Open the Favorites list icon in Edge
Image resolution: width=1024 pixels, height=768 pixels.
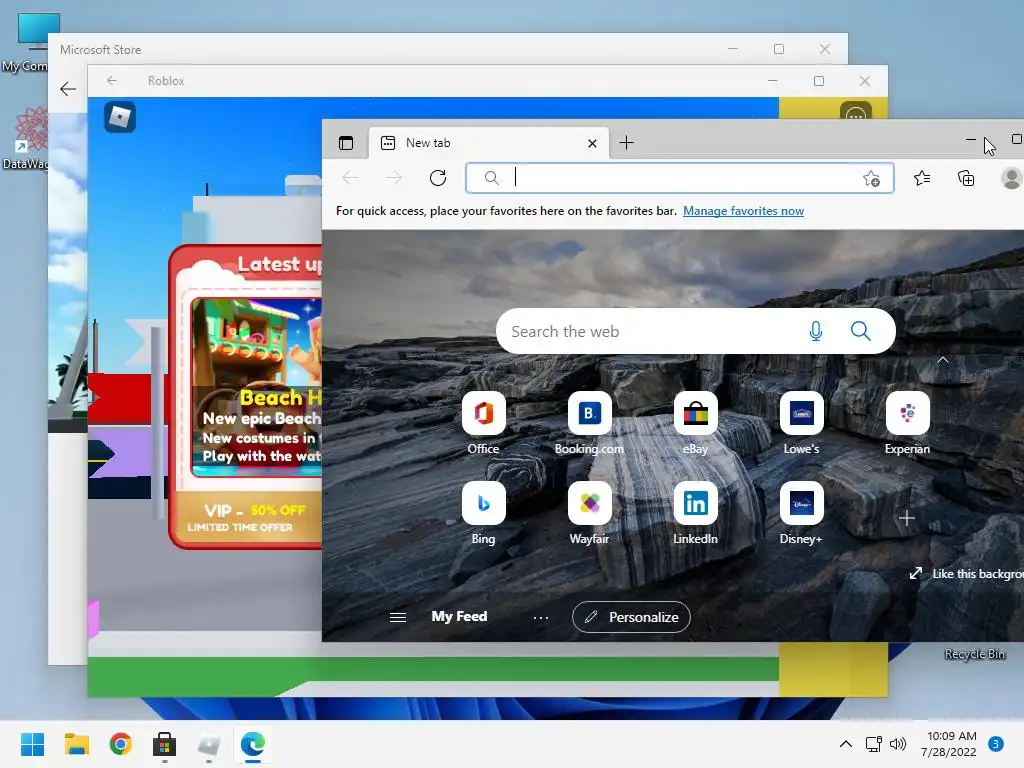pyautogui.click(x=922, y=178)
